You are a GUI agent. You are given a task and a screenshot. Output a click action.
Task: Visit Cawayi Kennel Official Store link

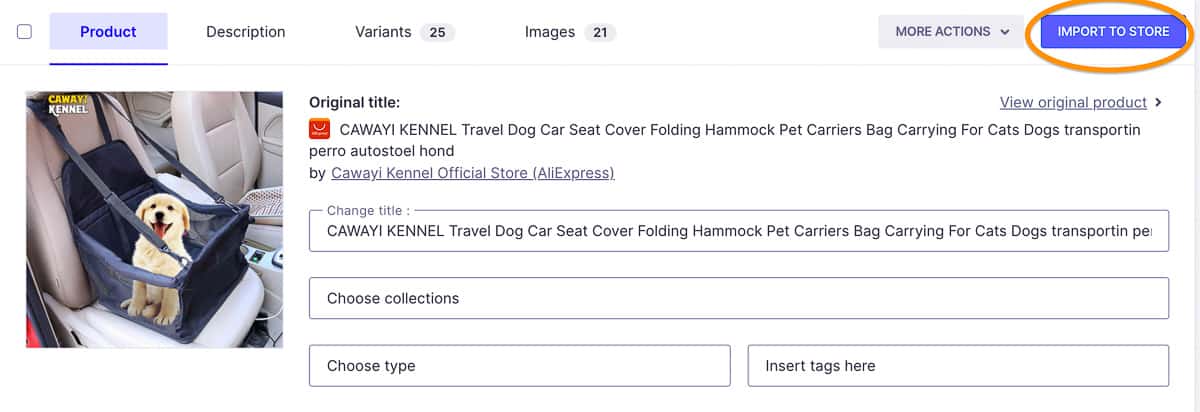[472, 173]
